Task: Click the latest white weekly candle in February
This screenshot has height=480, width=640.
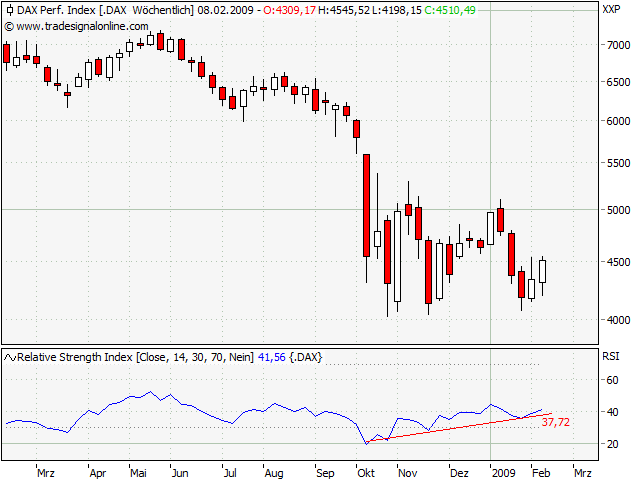Action: coord(542,271)
